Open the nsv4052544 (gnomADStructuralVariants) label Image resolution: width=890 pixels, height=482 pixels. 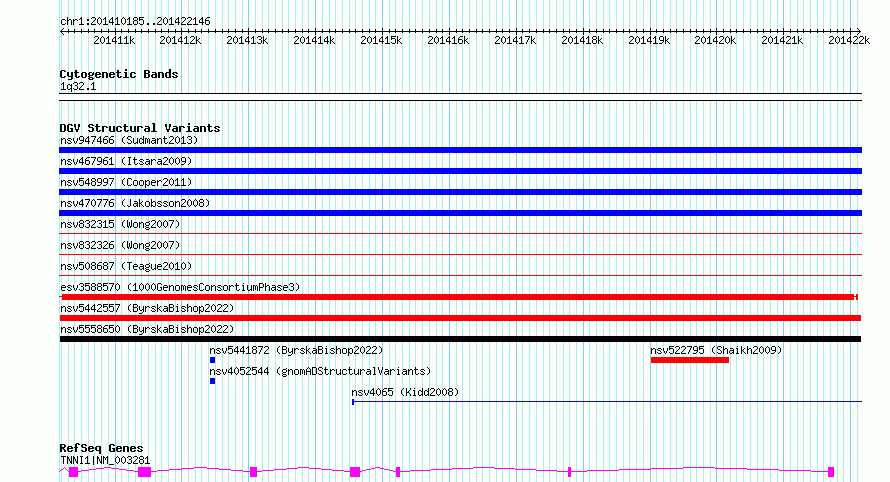coord(320,371)
